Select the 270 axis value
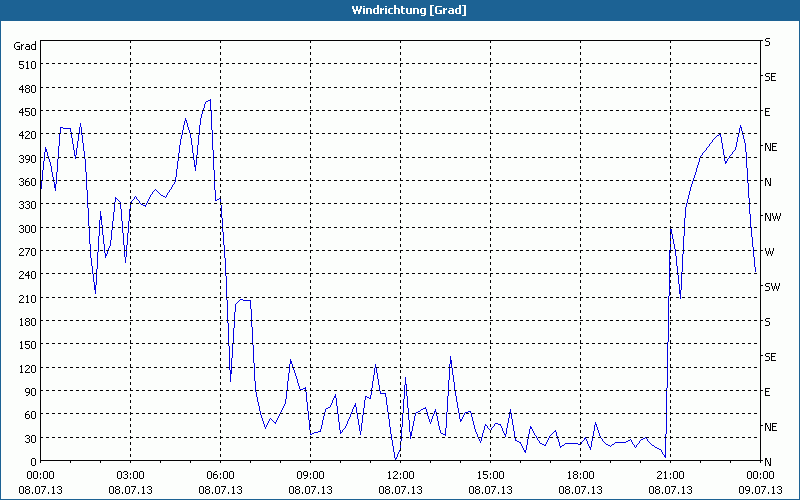Screen dimensions: 800x500 click(28, 252)
